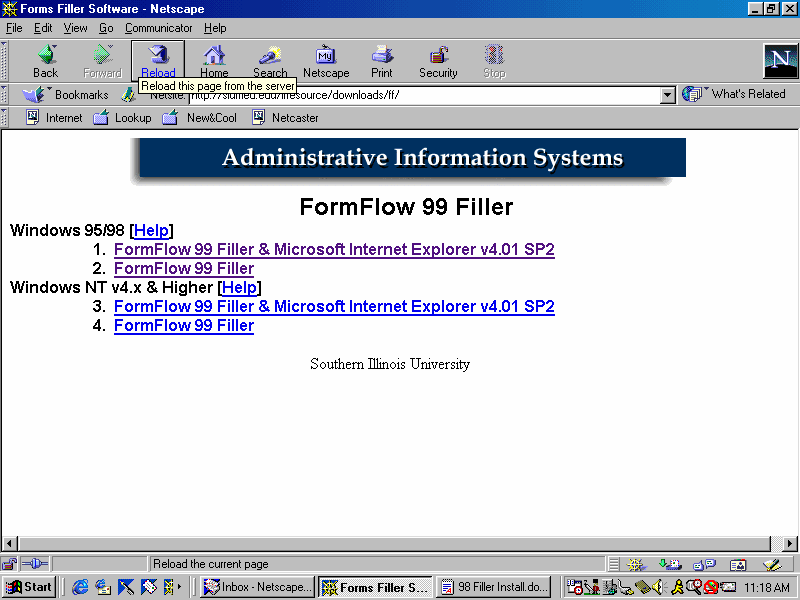Click the horizontal scrollbar right arrow
Screen dimensions: 800x600
[790, 544]
